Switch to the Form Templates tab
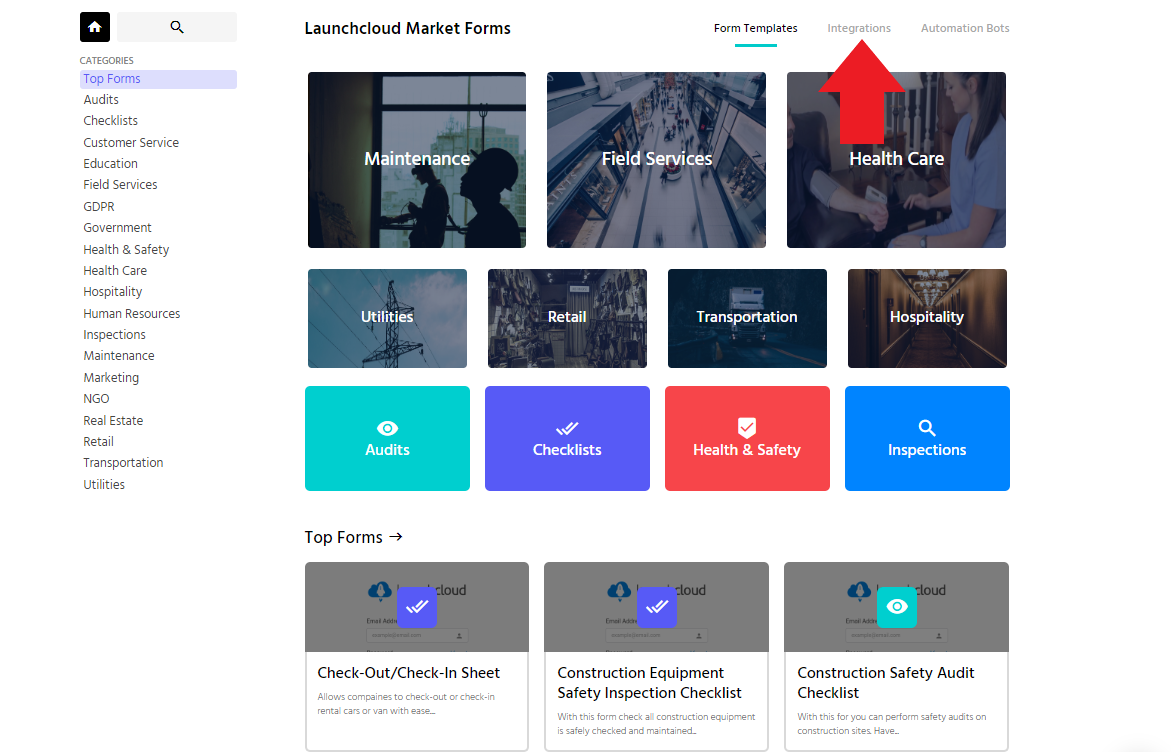 click(x=756, y=28)
